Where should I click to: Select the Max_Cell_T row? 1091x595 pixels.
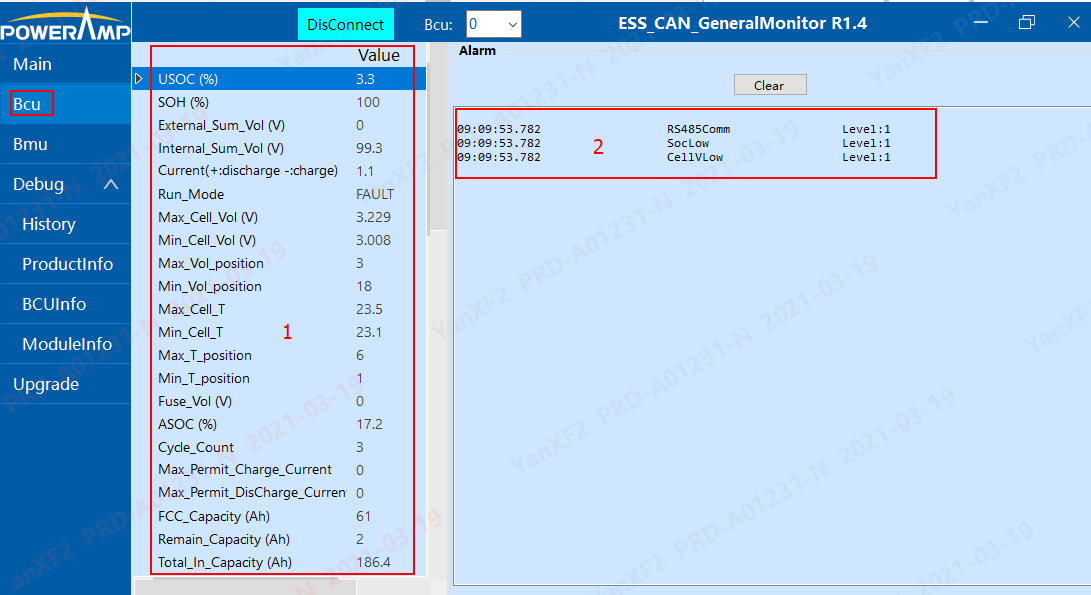279,309
